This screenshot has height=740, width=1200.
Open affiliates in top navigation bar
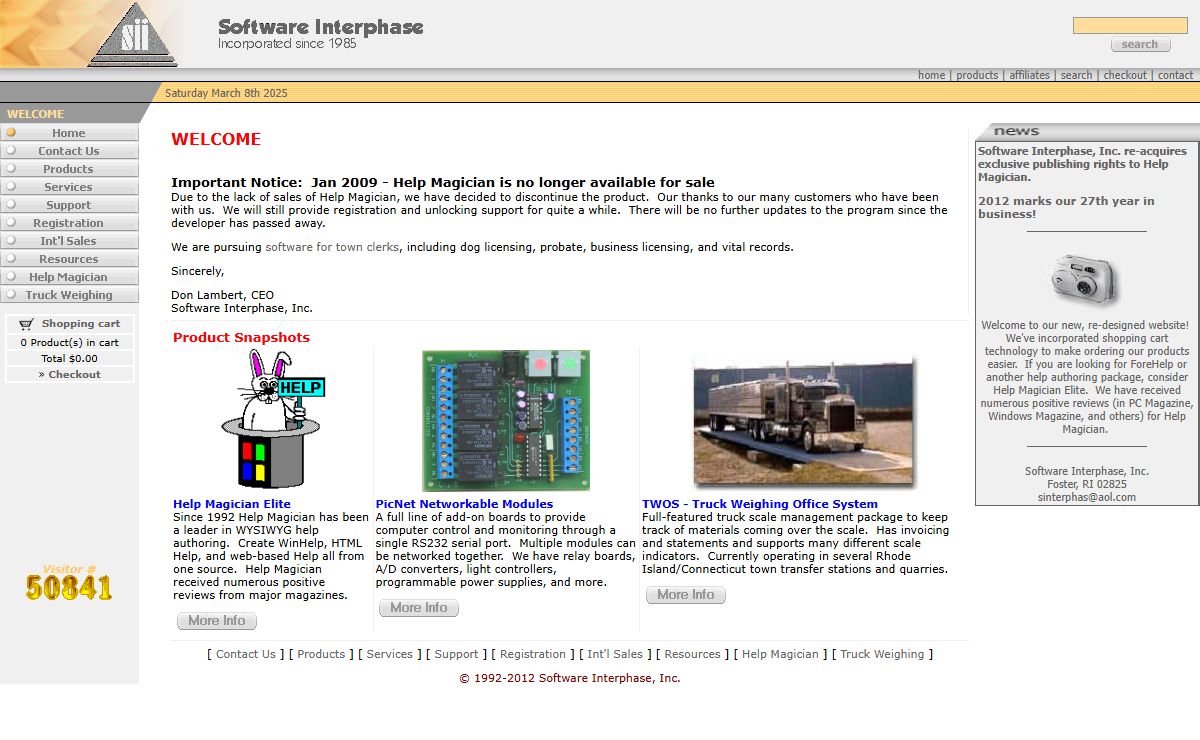[x=1029, y=75]
